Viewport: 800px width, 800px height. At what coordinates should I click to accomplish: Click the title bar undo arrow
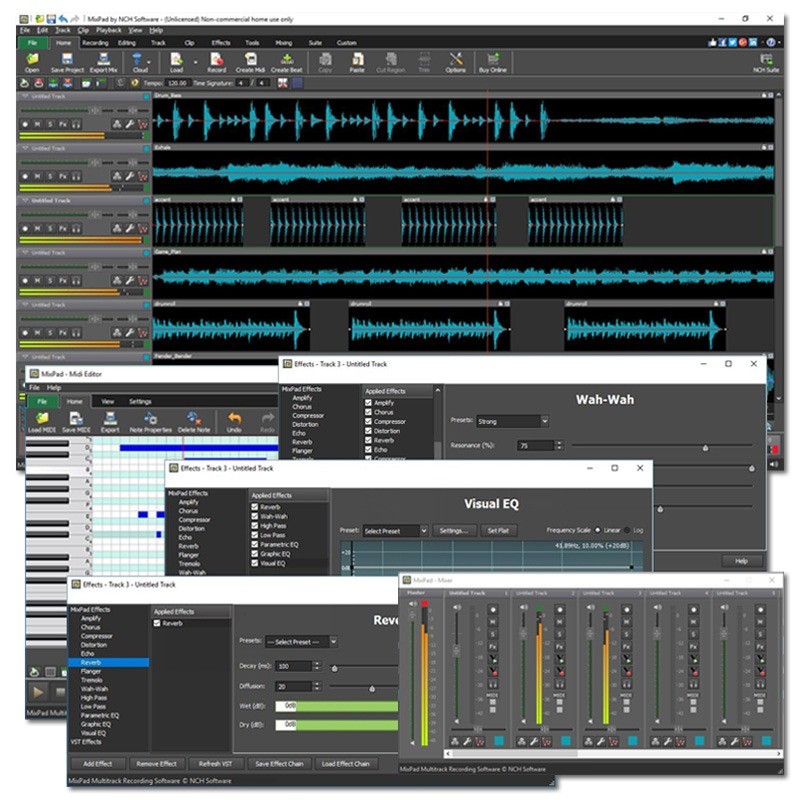click(63, 19)
